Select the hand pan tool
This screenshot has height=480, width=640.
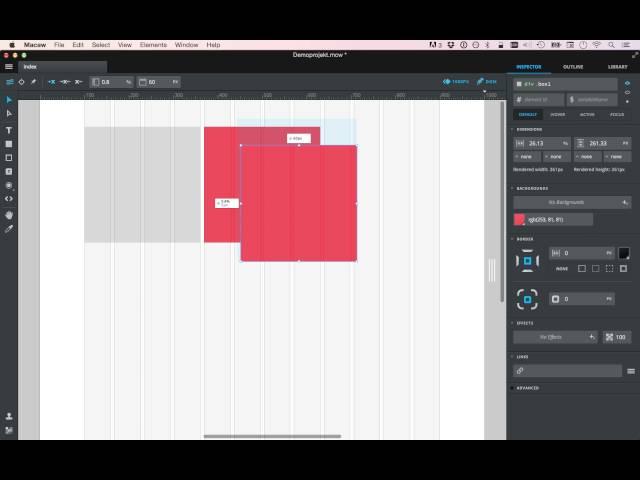[x=9, y=215]
